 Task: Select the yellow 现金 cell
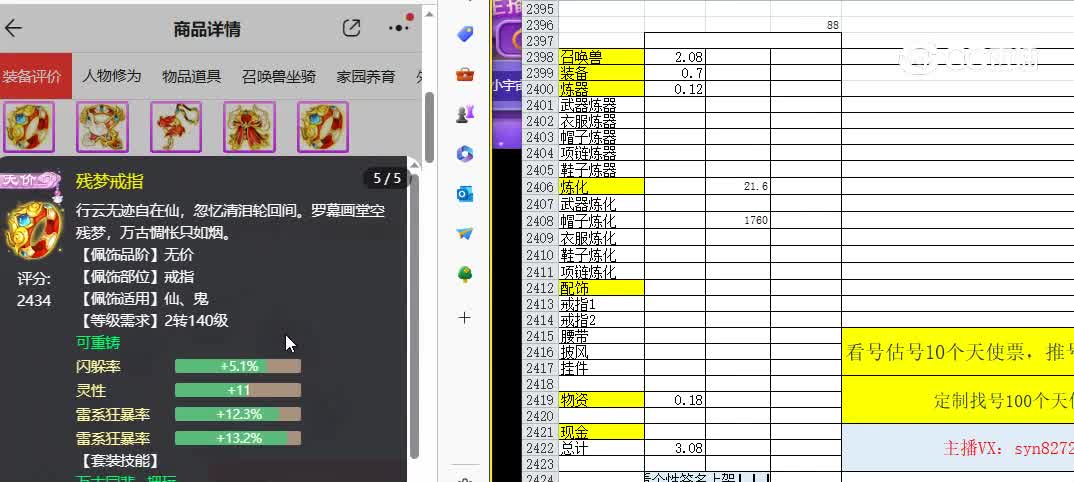(601, 432)
